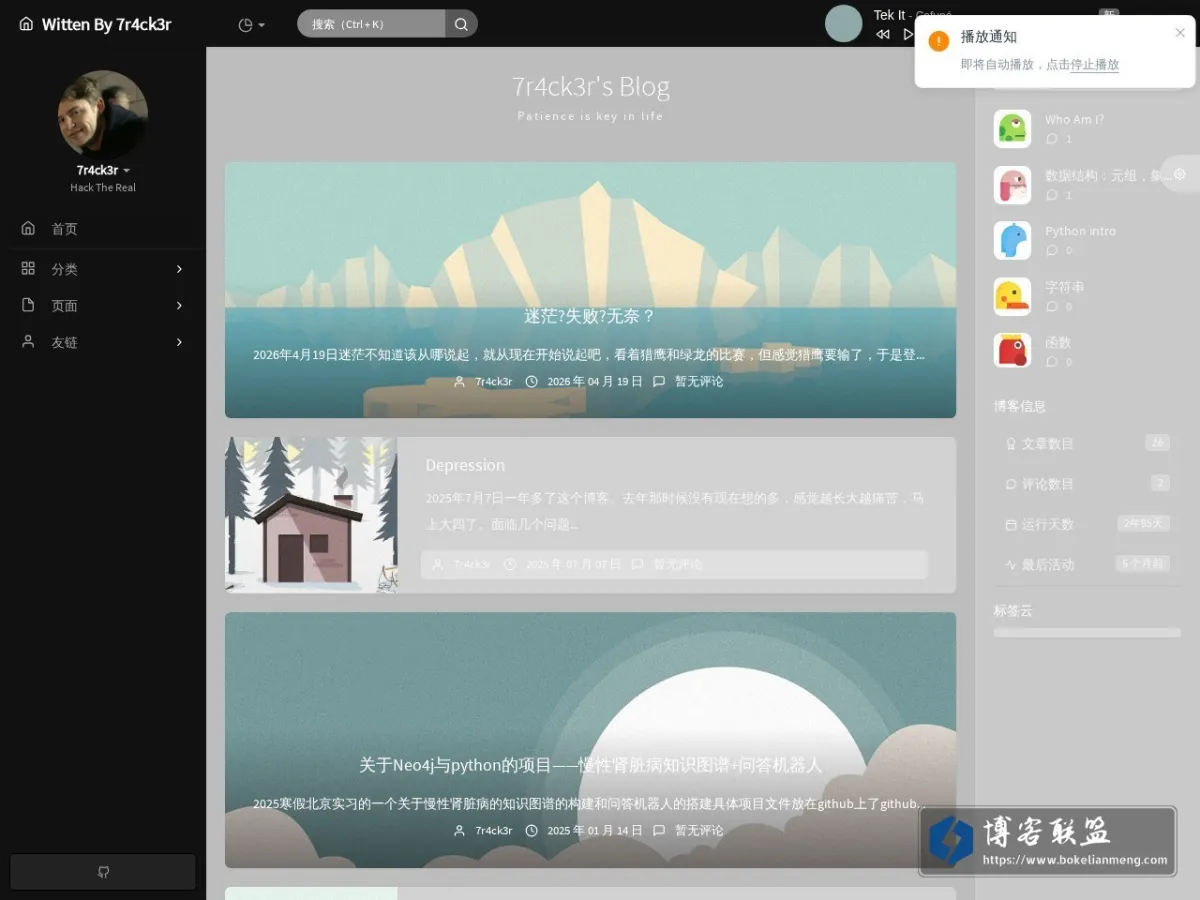
Task: Expand the 页面 chevron arrow
Action: 179,306
